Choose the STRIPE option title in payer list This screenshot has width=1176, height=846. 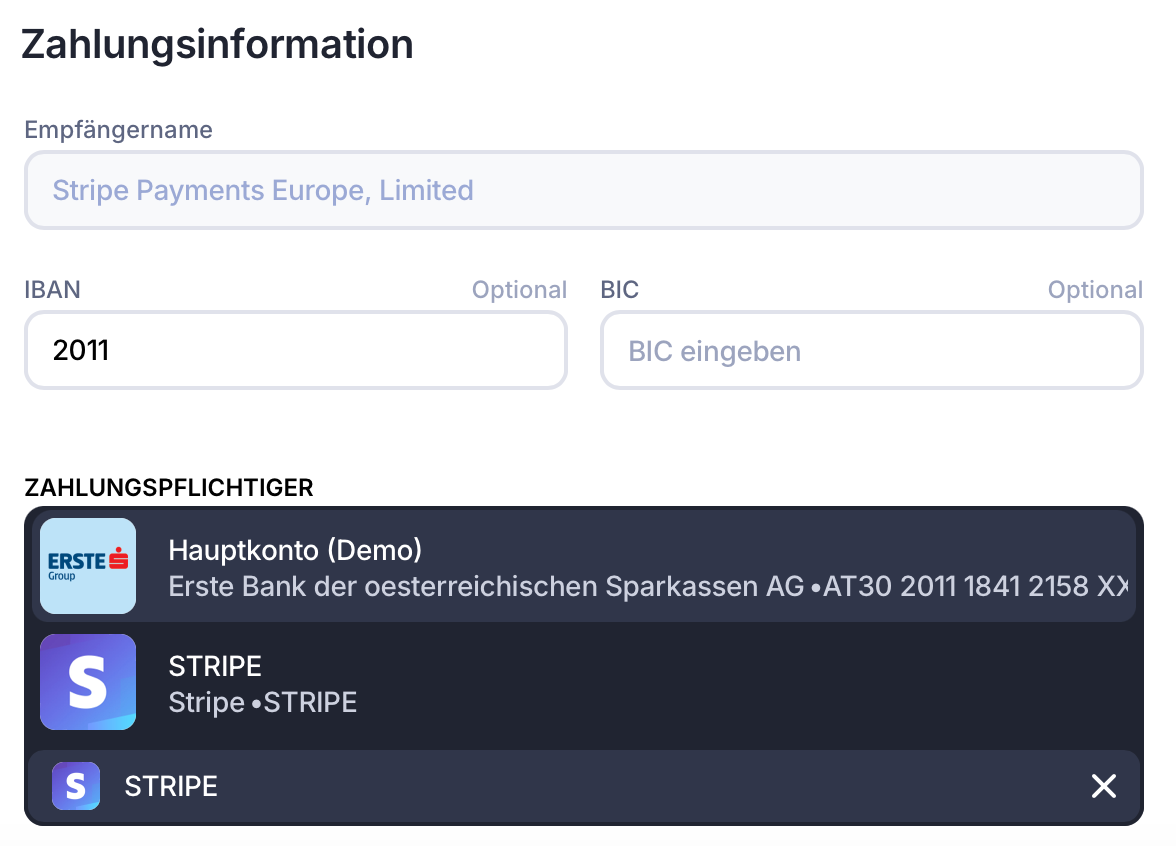coord(215,666)
